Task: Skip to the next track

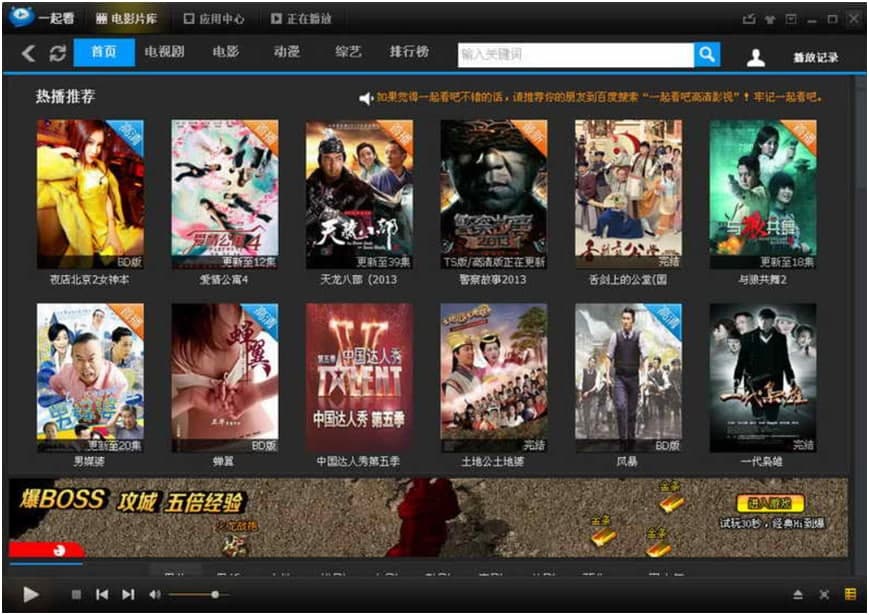Action: coord(128,595)
